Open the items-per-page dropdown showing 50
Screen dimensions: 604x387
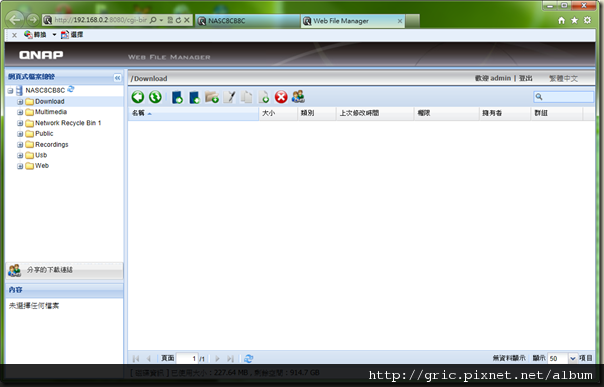(x=573, y=359)
